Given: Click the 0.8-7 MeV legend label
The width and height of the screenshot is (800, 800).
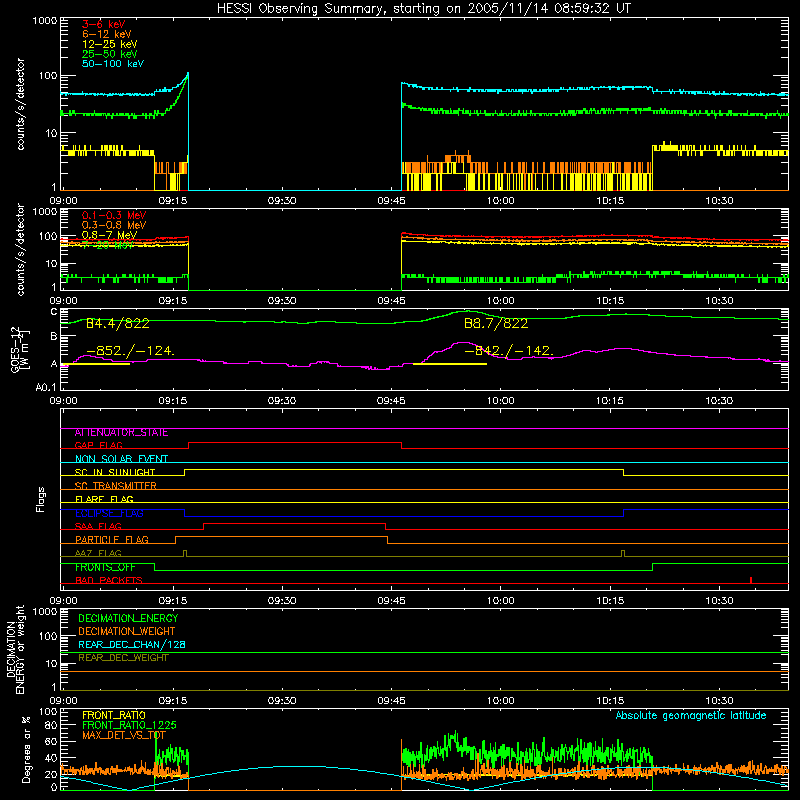Looking at the screenshot, I should [x=109, y=235].
